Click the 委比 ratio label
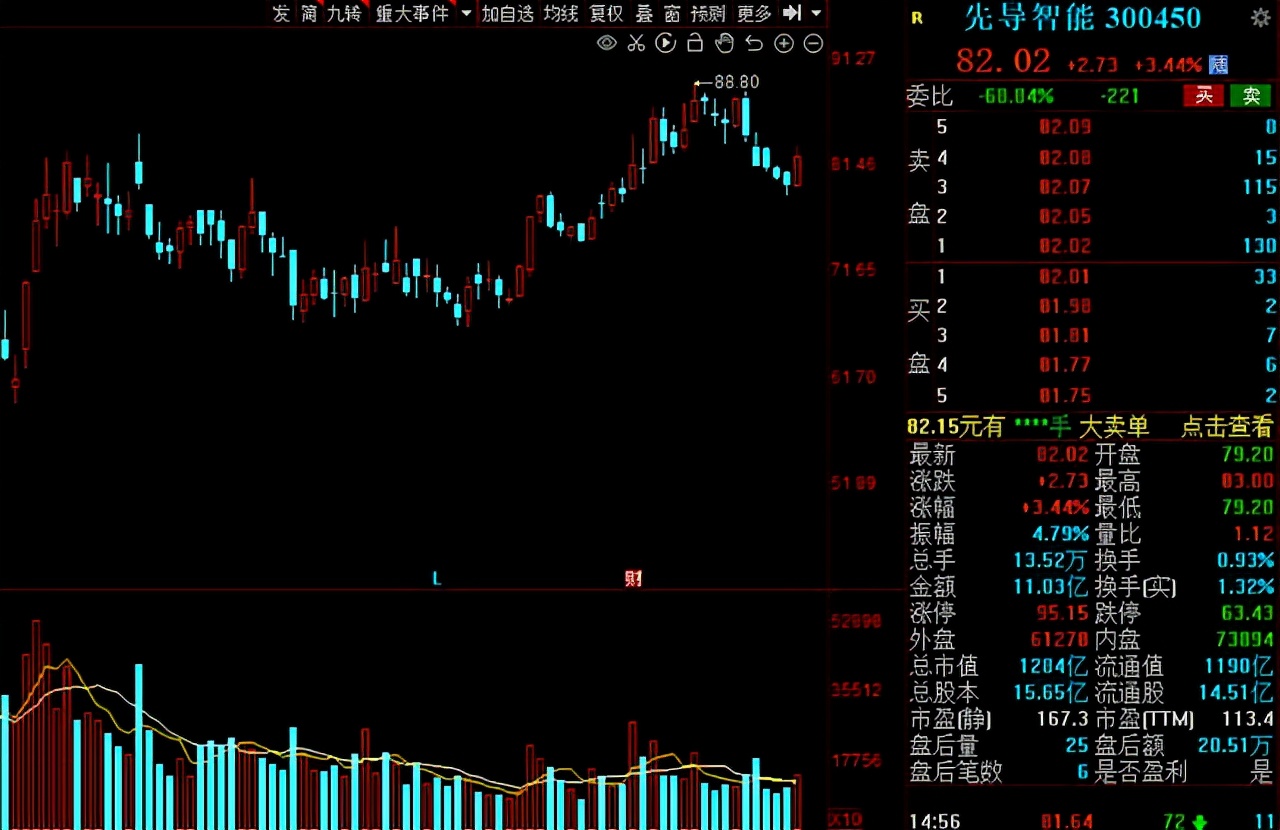This screenshot has width=1280, height=830. [x=930, y=96]
